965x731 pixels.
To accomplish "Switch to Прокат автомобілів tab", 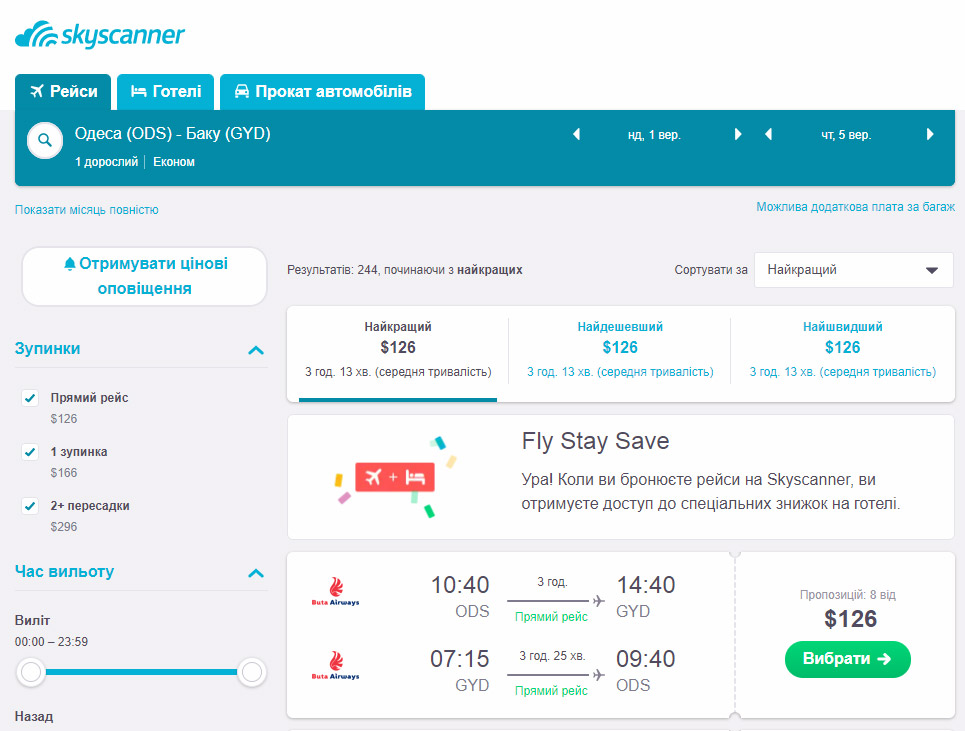I will (322, 92).
